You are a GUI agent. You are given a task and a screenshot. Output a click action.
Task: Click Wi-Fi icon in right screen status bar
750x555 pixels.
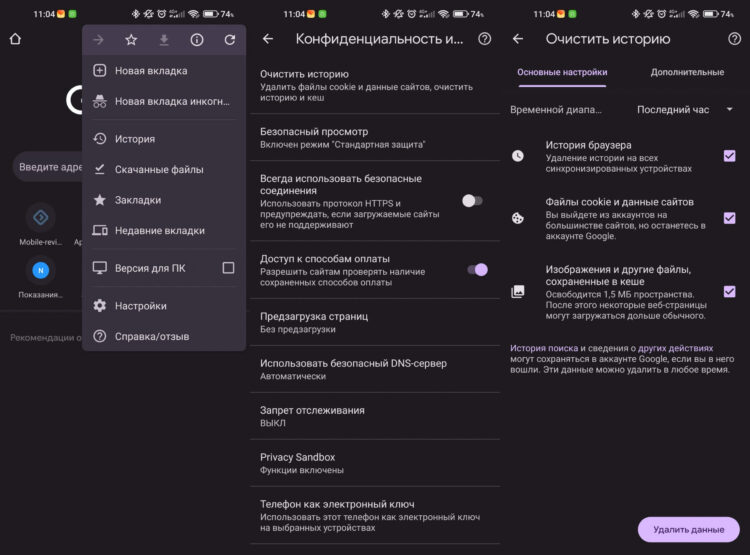point(694,14)
